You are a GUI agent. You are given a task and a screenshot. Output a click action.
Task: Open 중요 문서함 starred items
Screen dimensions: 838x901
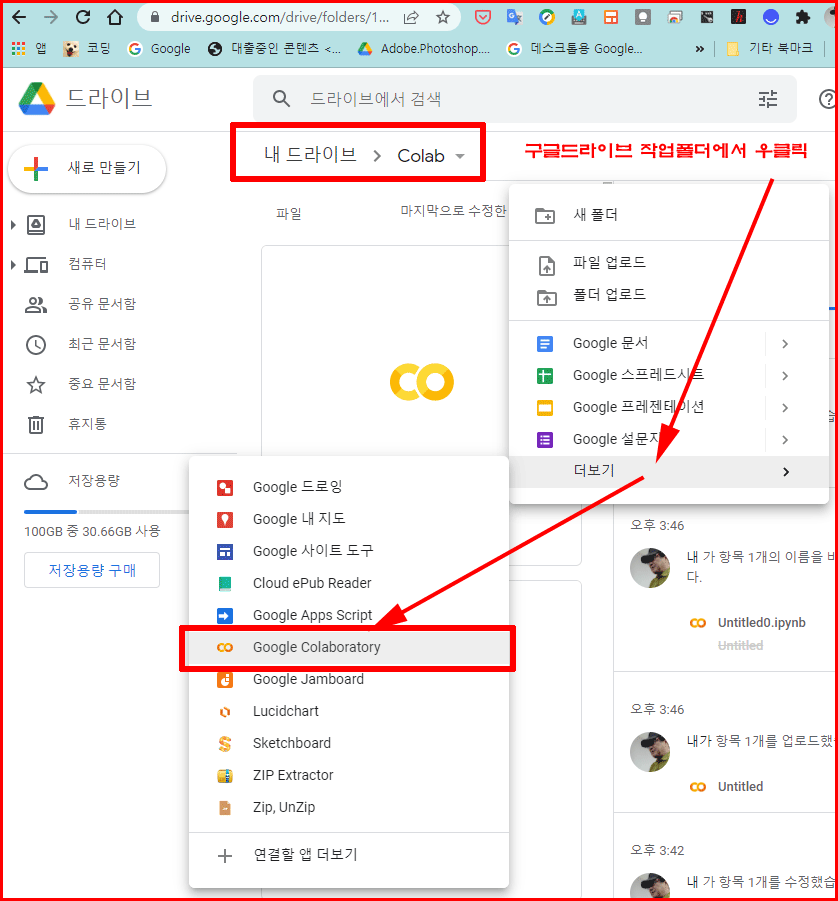coord(102,384)
